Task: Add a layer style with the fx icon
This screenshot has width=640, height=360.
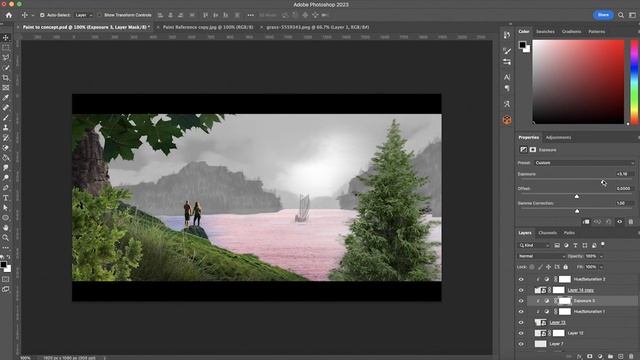Action: [x=579, y=356]
